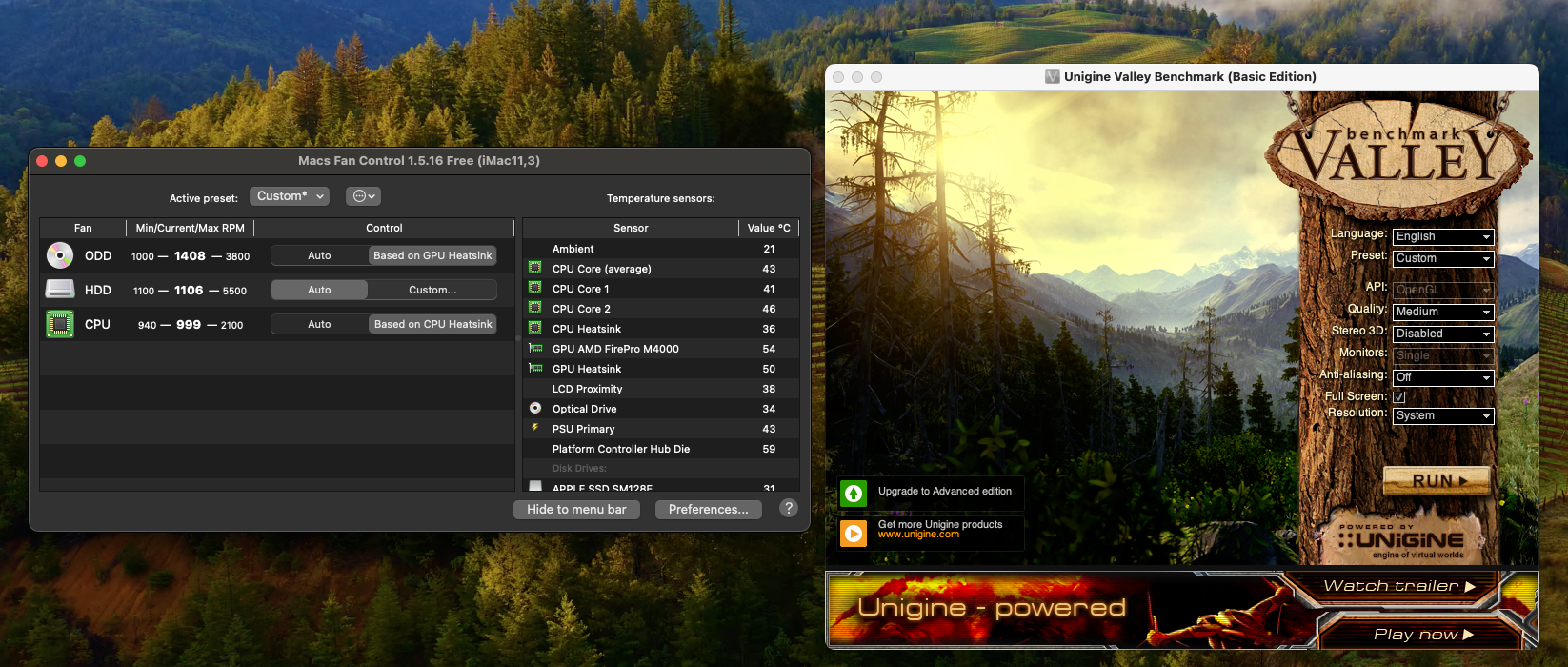Click the HDD current RPM value 1106
1568x667 pixels.
189,290
